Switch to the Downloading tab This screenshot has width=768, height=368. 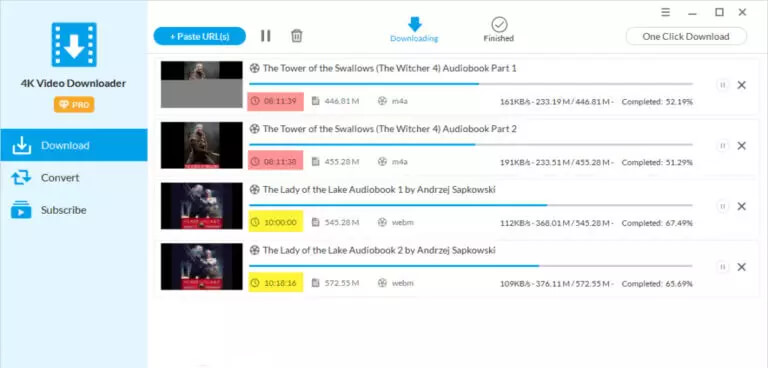click(x=414, y=30)
